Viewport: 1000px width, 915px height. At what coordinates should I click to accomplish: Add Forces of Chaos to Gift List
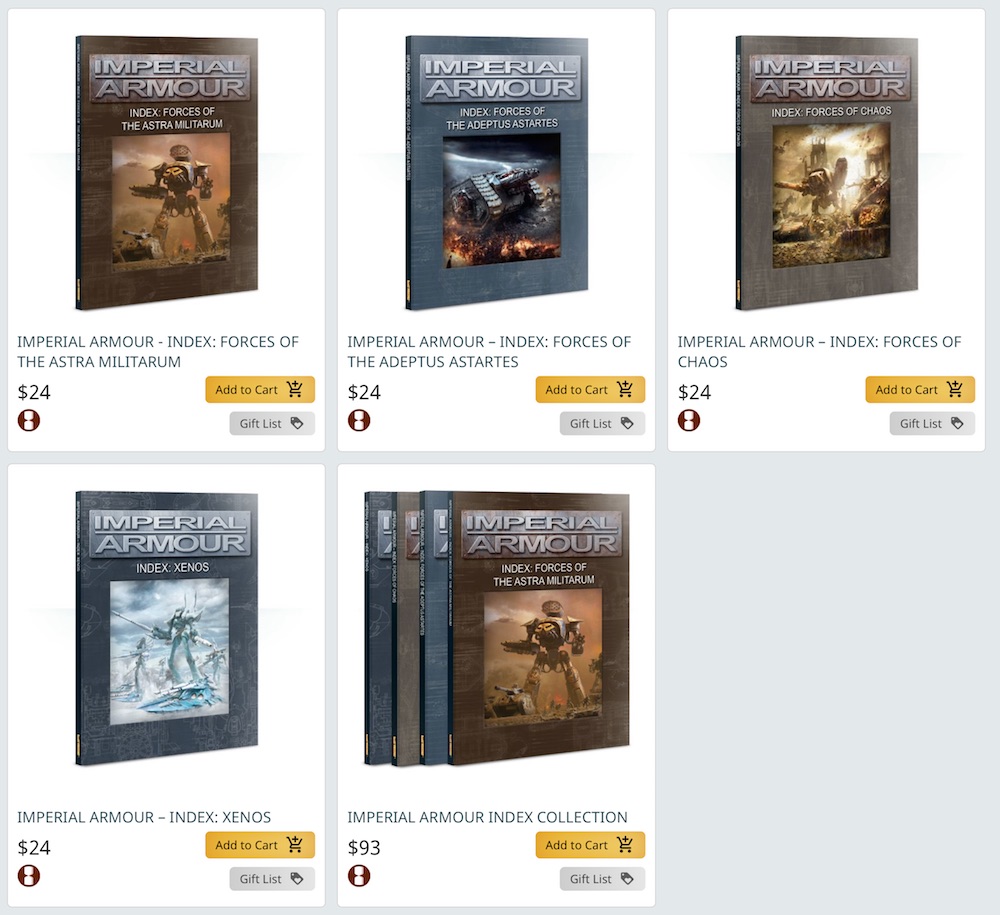pos(932,423)
